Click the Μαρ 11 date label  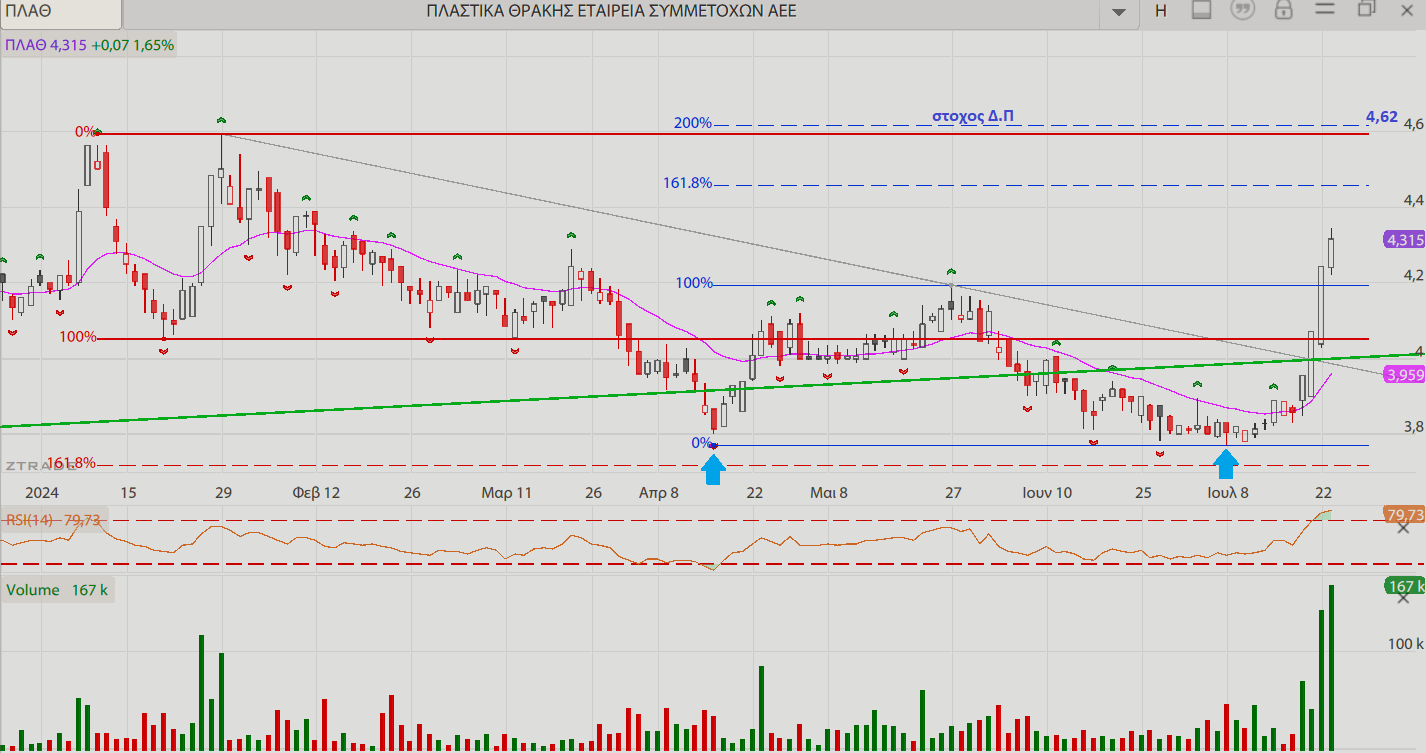tap(506, 493)
